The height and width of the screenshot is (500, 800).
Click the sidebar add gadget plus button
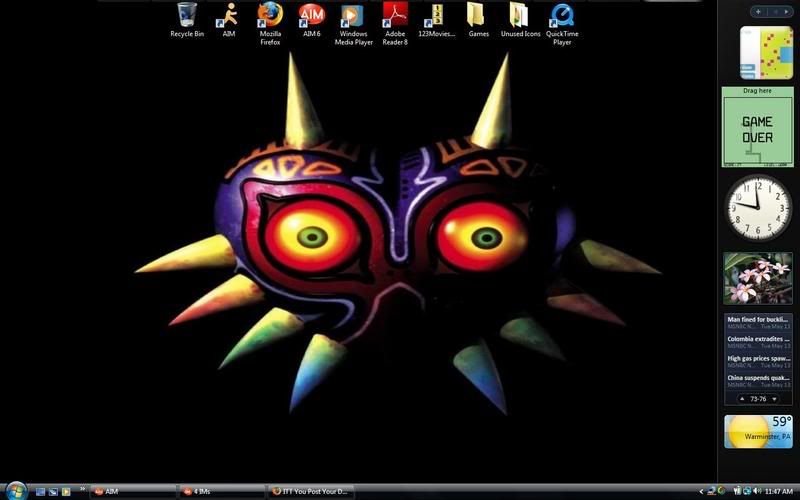click(x=758, y=11)
